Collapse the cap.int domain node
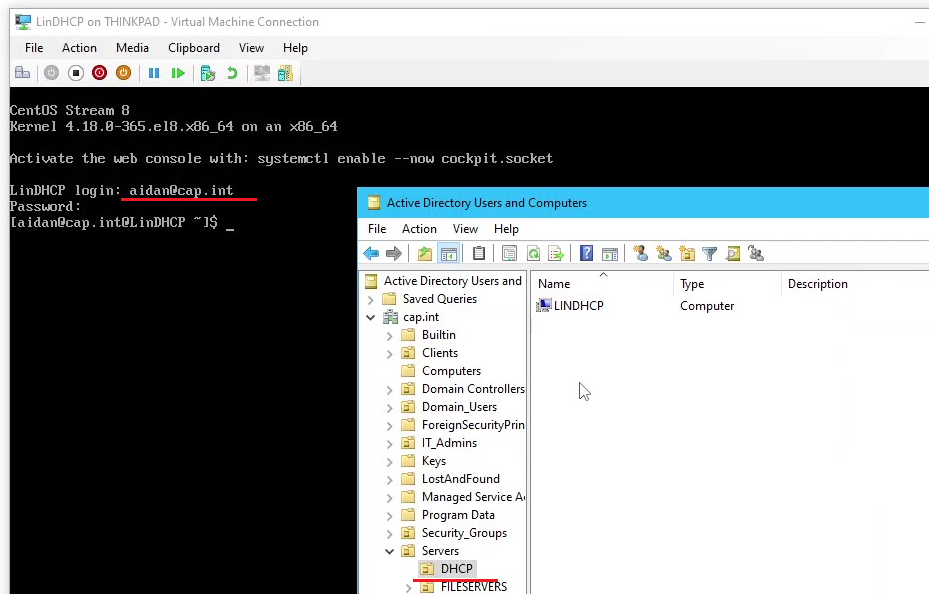 [371, 317]
